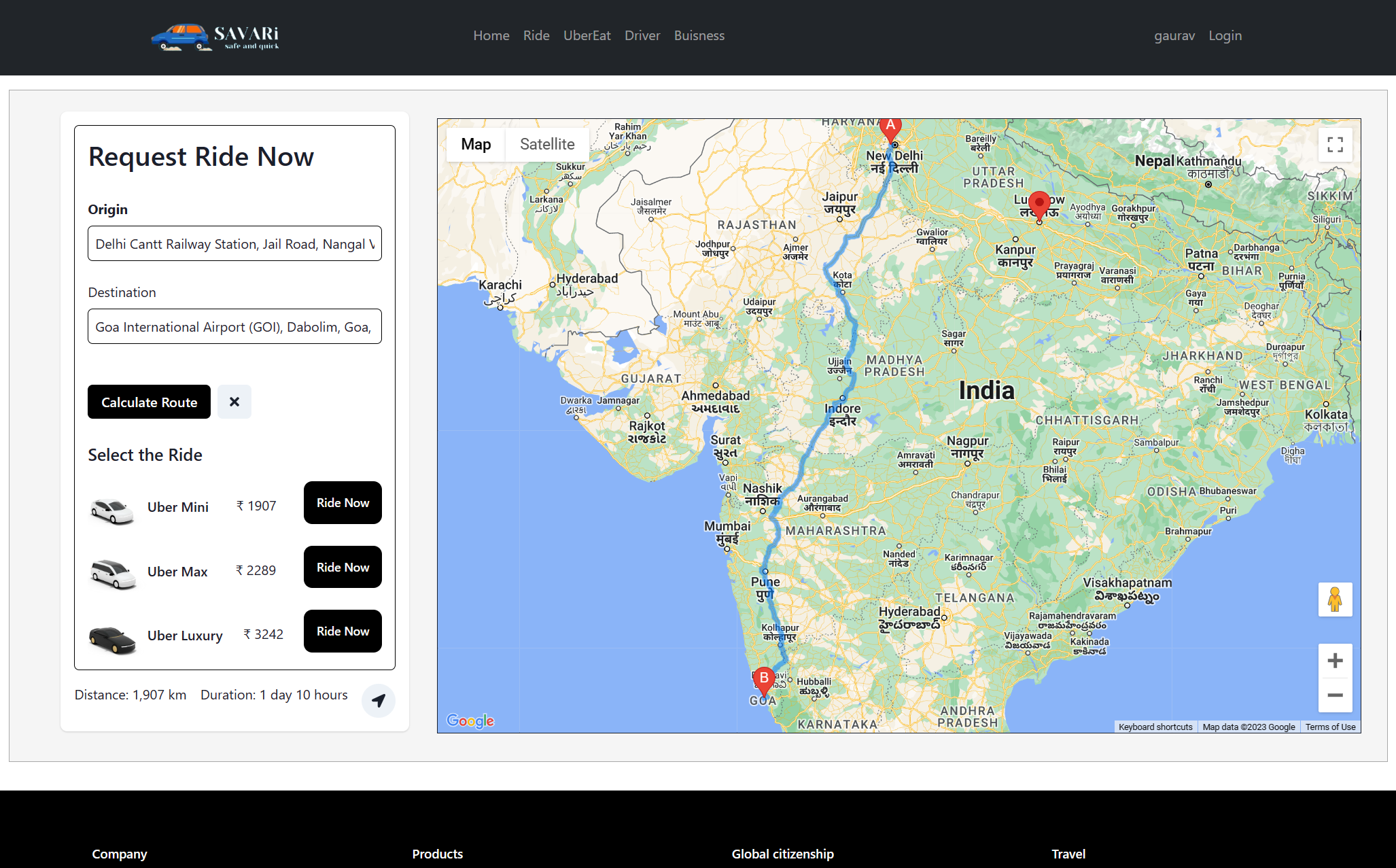Navigate to UberEat
This screenshot has height=868, width=1396.
coord(587,35)
